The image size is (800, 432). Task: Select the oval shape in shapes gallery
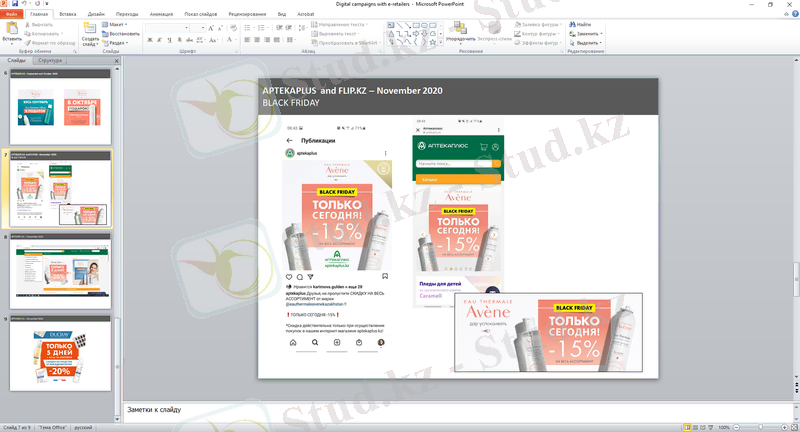pos(424,25)
